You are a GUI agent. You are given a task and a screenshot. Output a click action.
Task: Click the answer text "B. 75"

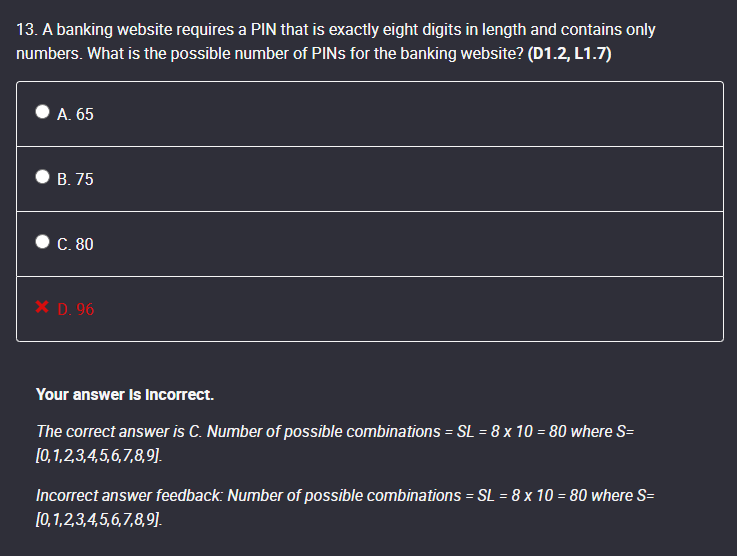coord(76,180)
